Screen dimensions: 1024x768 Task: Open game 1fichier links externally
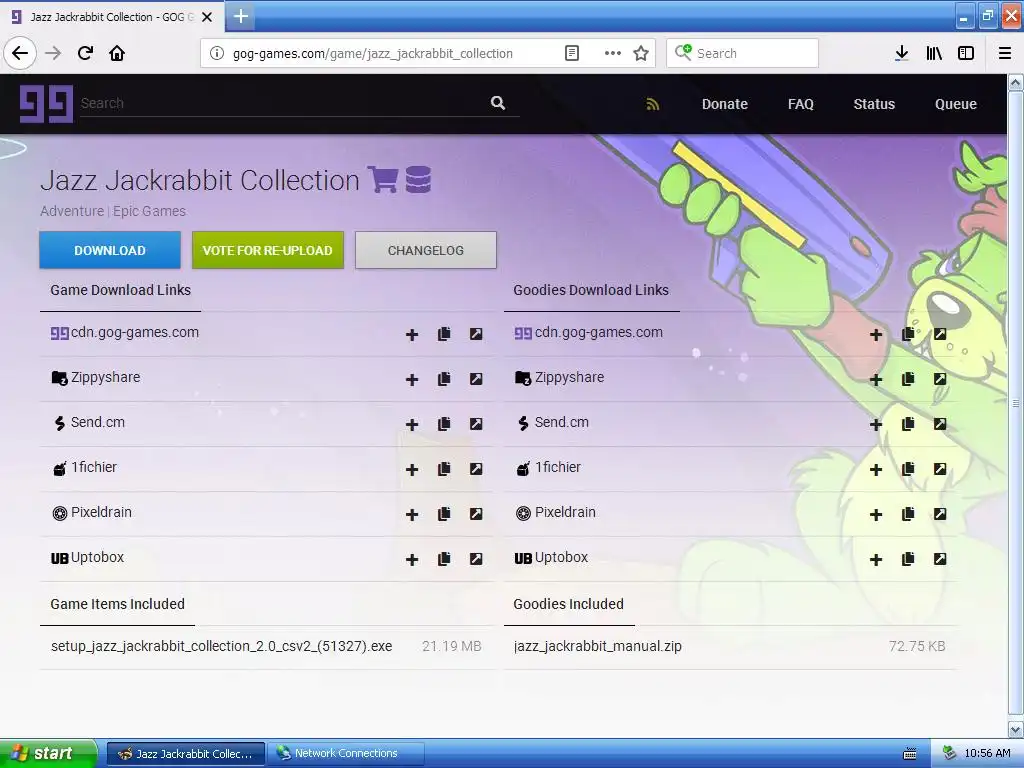(x=476, y=469)
